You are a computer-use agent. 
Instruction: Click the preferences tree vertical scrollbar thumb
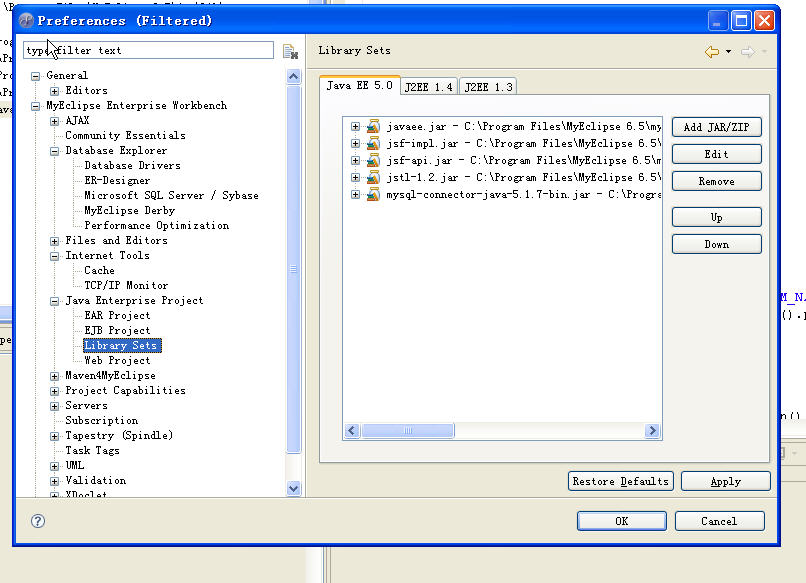pyautogui.click(x=294, y=269)
